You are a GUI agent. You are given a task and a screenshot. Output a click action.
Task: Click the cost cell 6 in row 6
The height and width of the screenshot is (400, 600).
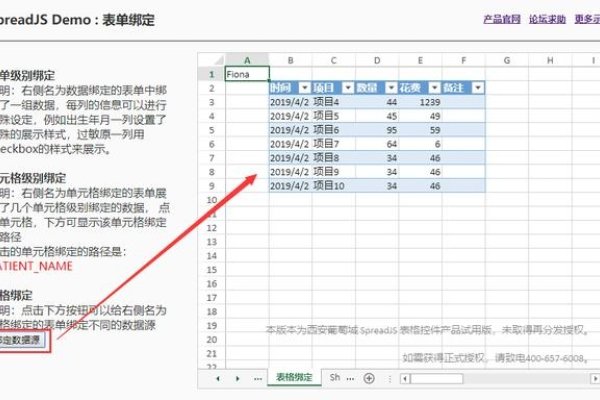click(x=420, y=144)
